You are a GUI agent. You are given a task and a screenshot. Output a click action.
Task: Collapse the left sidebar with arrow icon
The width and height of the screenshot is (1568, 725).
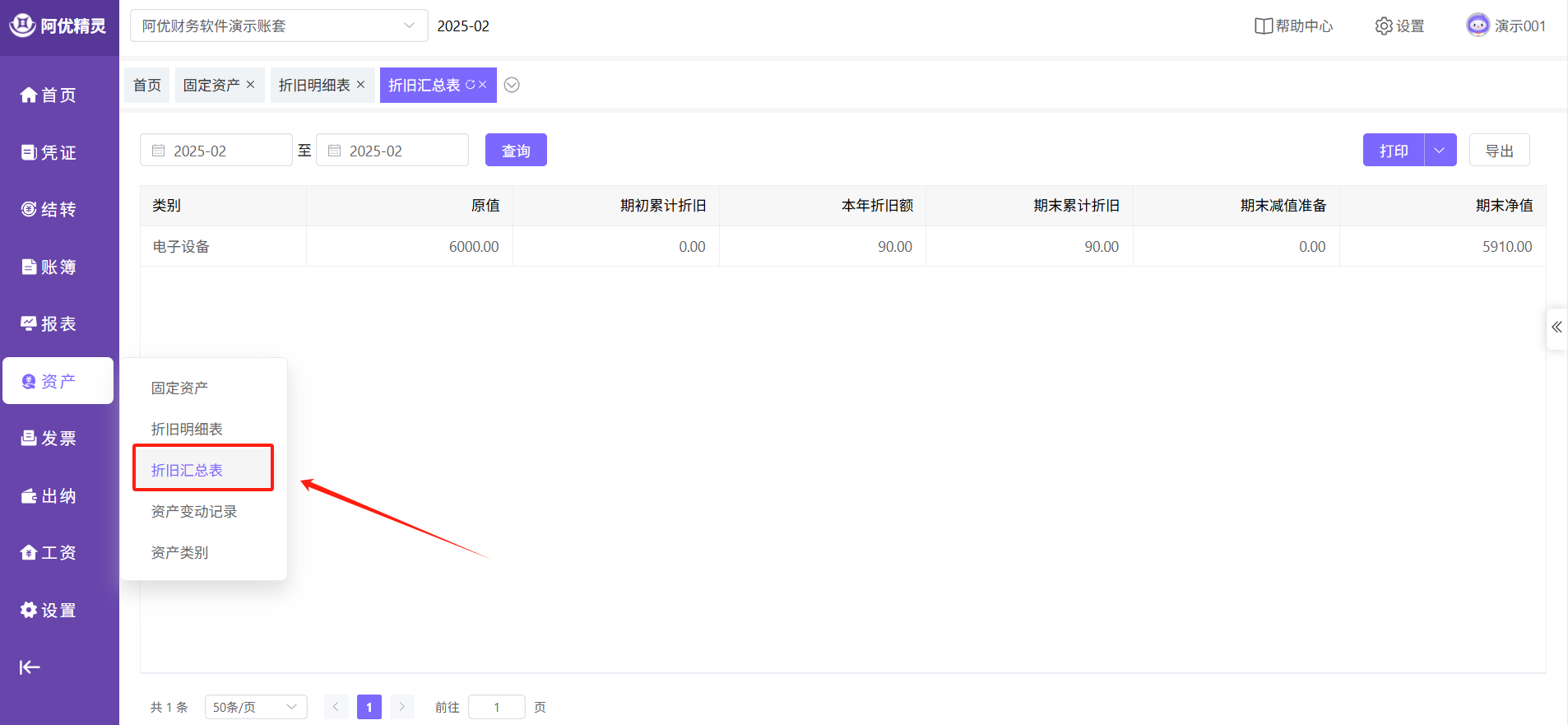(30, 667)
